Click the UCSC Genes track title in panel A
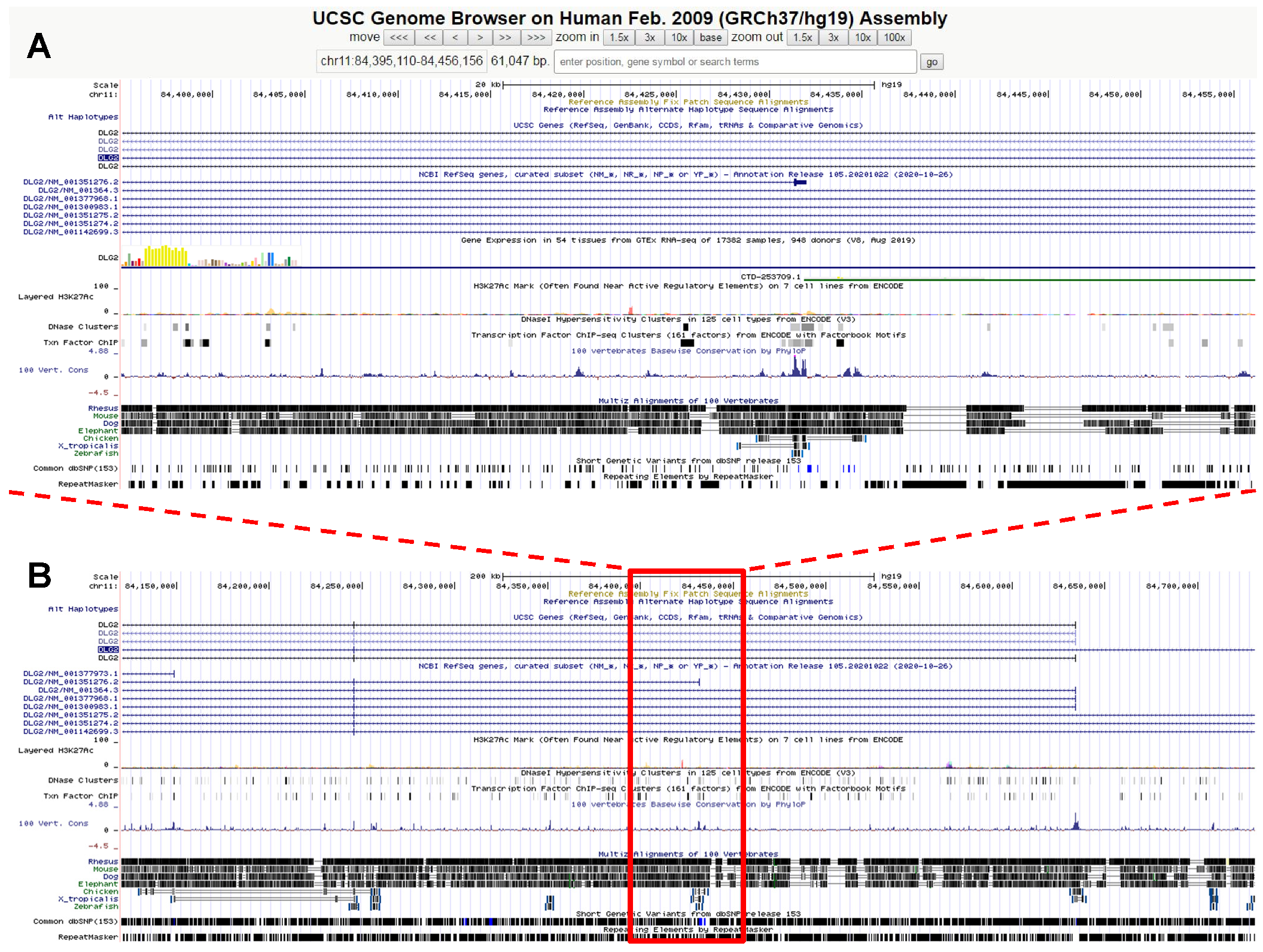 (688, 126)
